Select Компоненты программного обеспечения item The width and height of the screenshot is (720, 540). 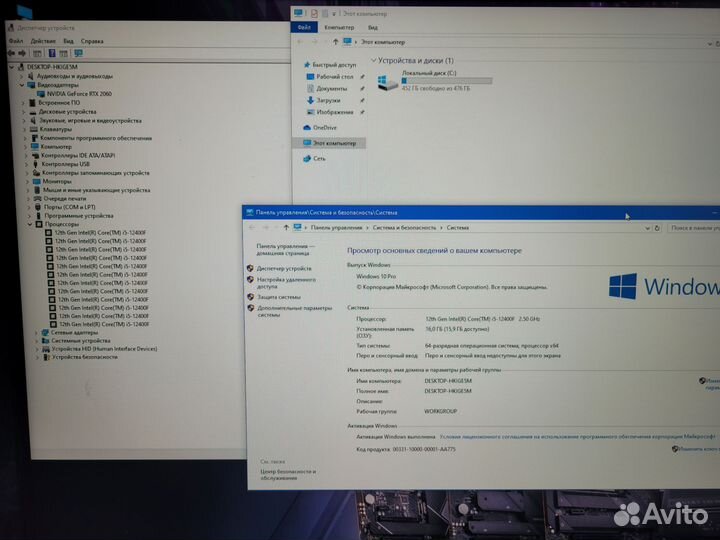click(x=96, y=138)
